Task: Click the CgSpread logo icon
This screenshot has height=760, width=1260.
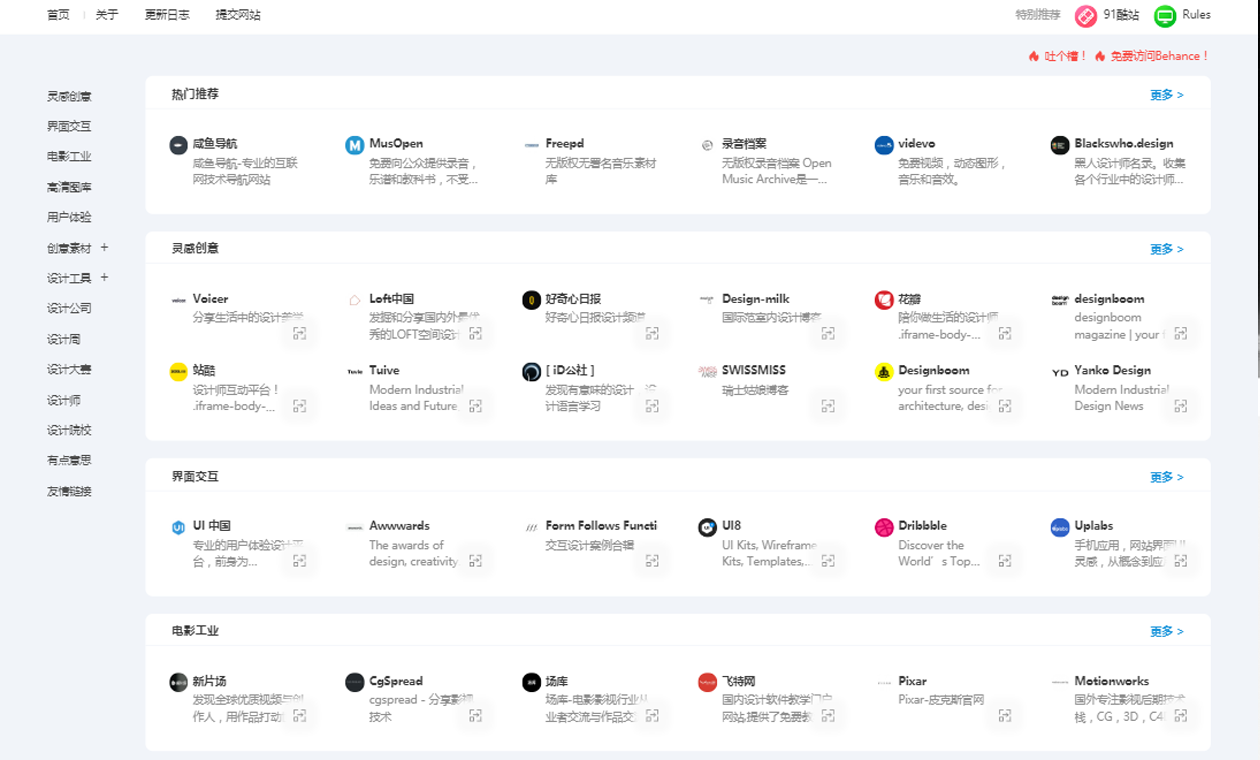Action: click(x=354, y=682)
